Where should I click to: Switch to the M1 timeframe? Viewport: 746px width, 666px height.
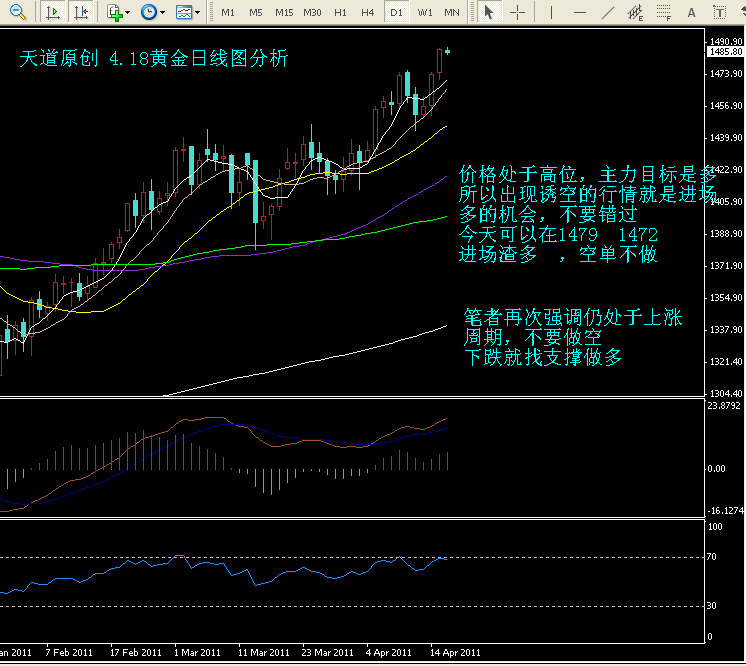click(228, 12)
